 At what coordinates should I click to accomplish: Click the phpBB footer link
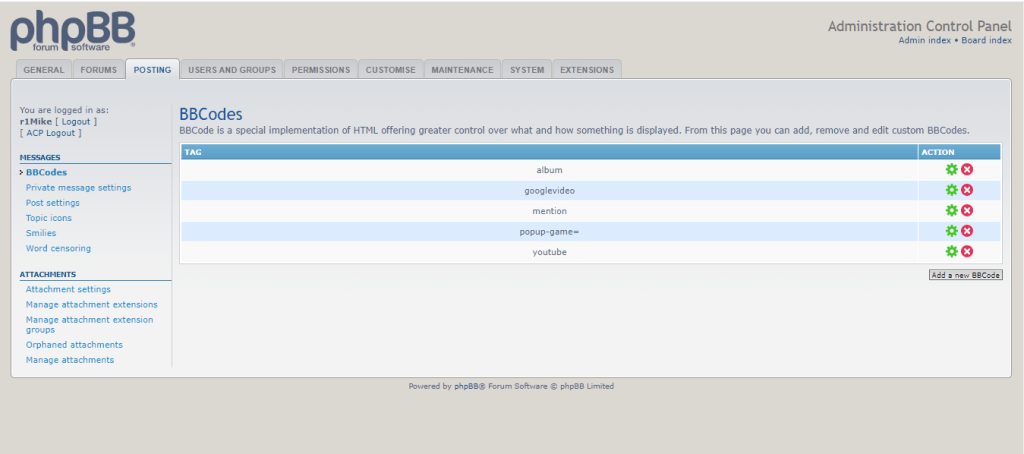[x=467, y=386]
